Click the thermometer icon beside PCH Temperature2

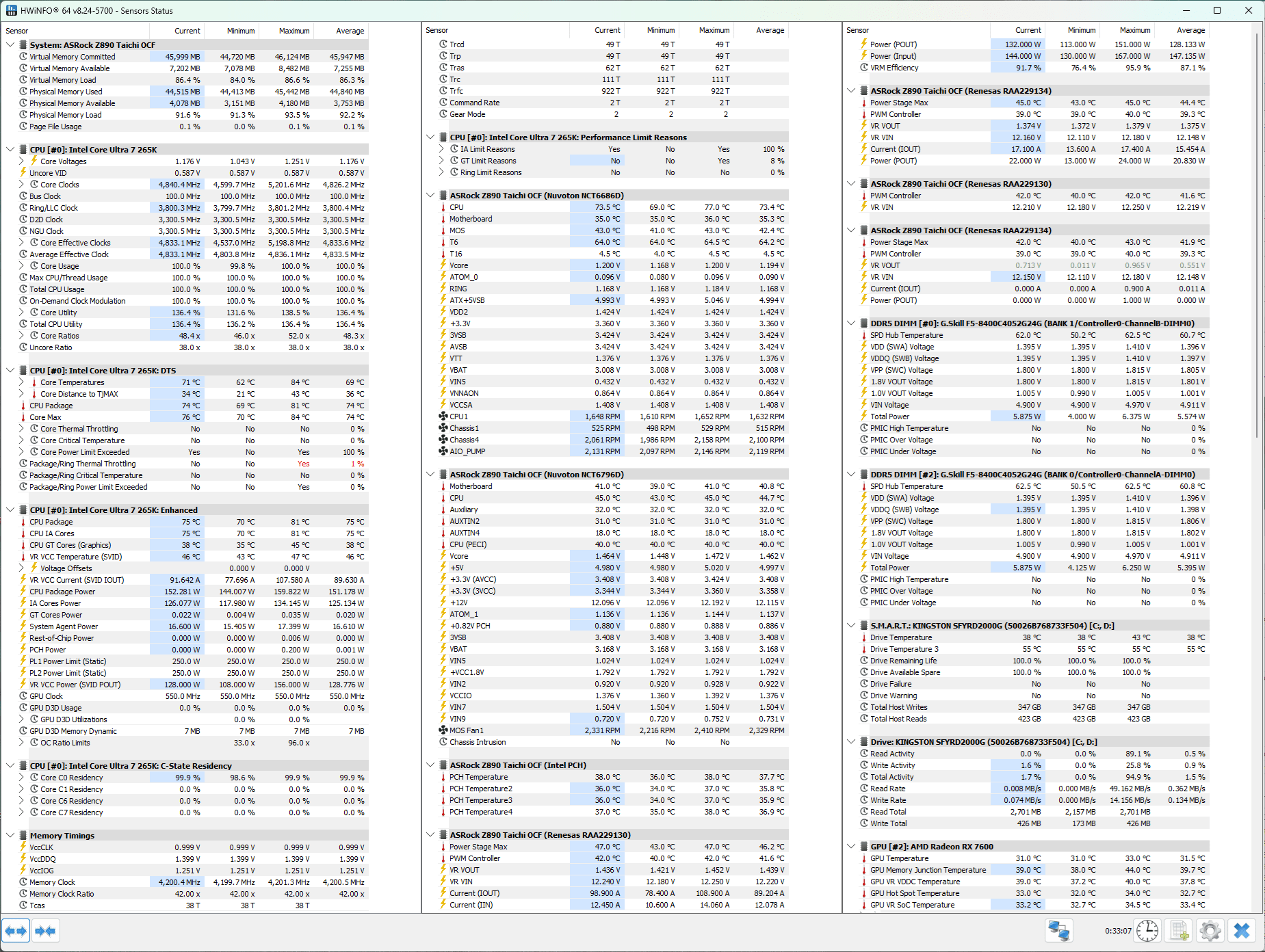443,789
